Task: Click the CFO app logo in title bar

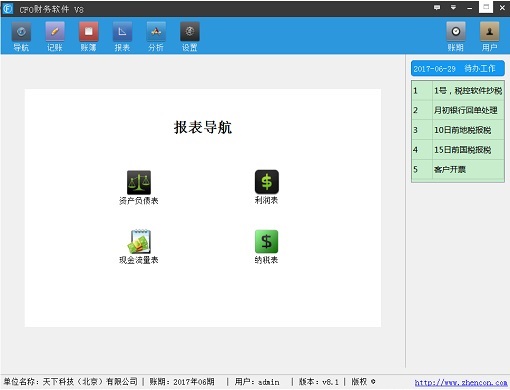Action: (x=8, y=8)
